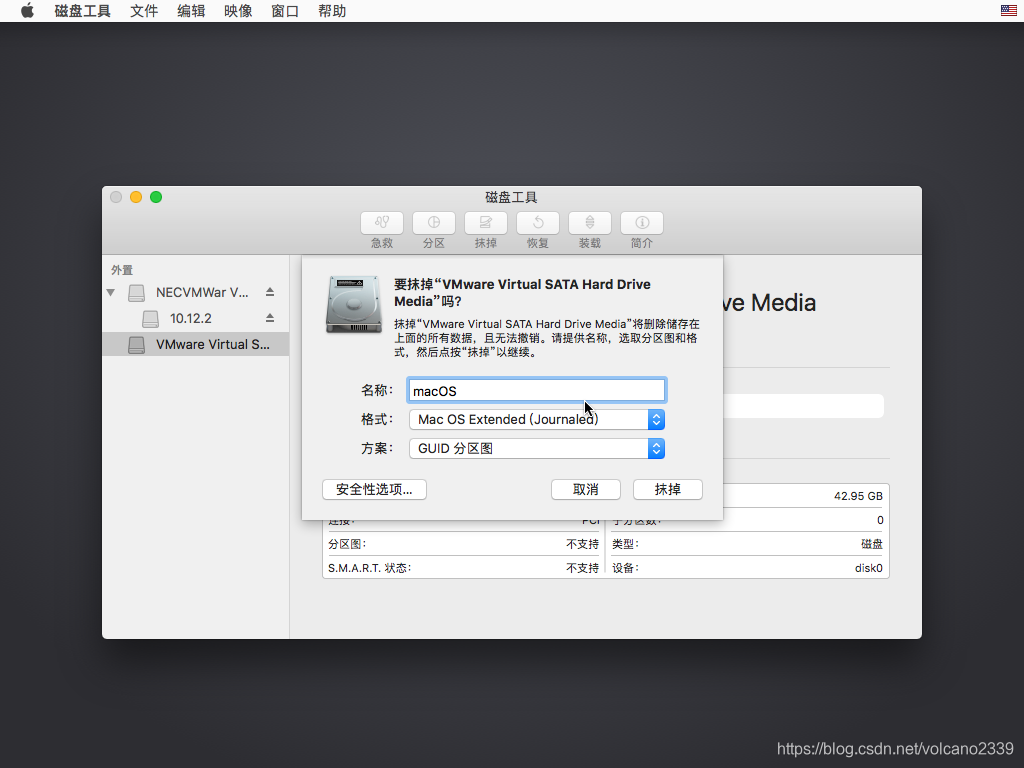Image resolution: width=1024 pixels, height=768 pixels.
Task: Click the 名称 name input field
Action: coord(536,391)
